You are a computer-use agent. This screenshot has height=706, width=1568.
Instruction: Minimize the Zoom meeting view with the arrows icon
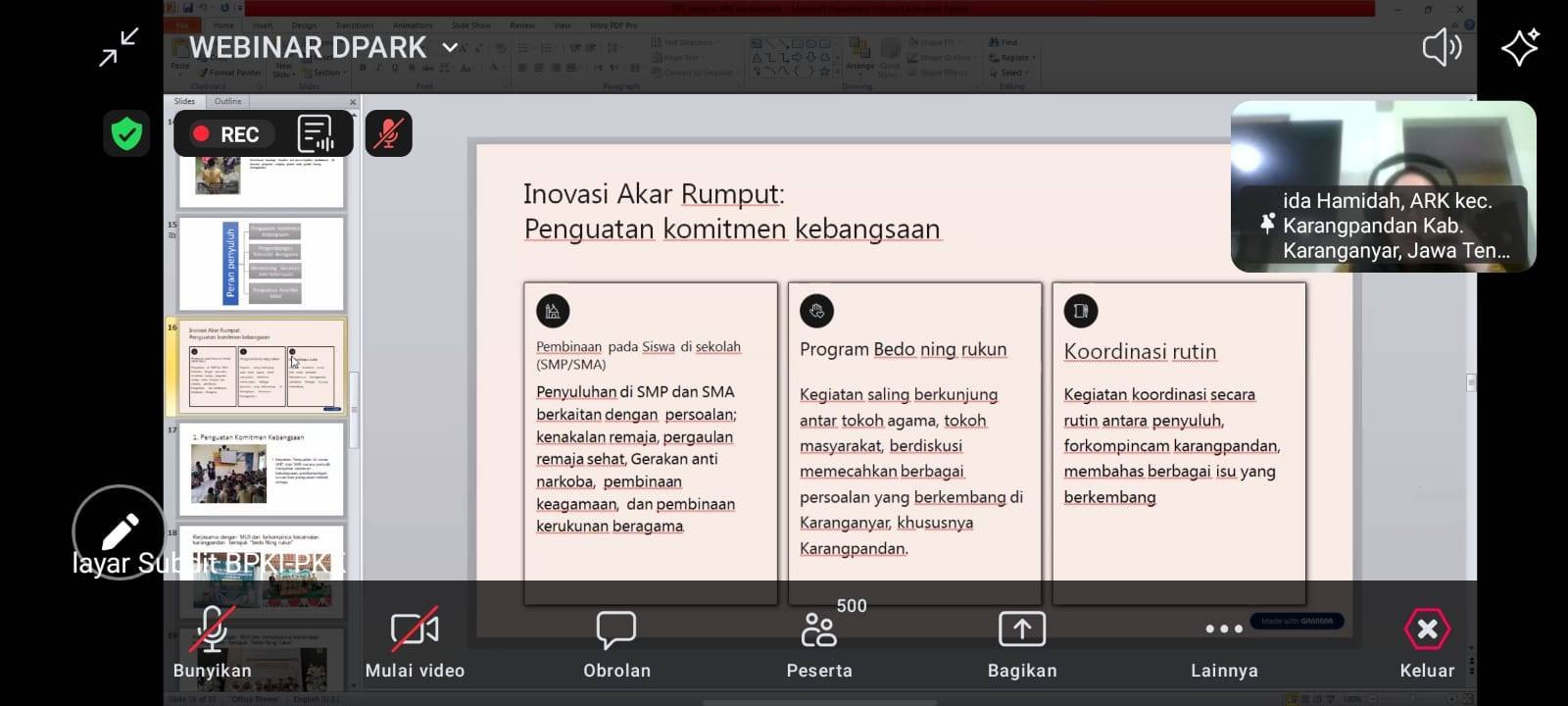pyautogui.click(x=120, y=47)
